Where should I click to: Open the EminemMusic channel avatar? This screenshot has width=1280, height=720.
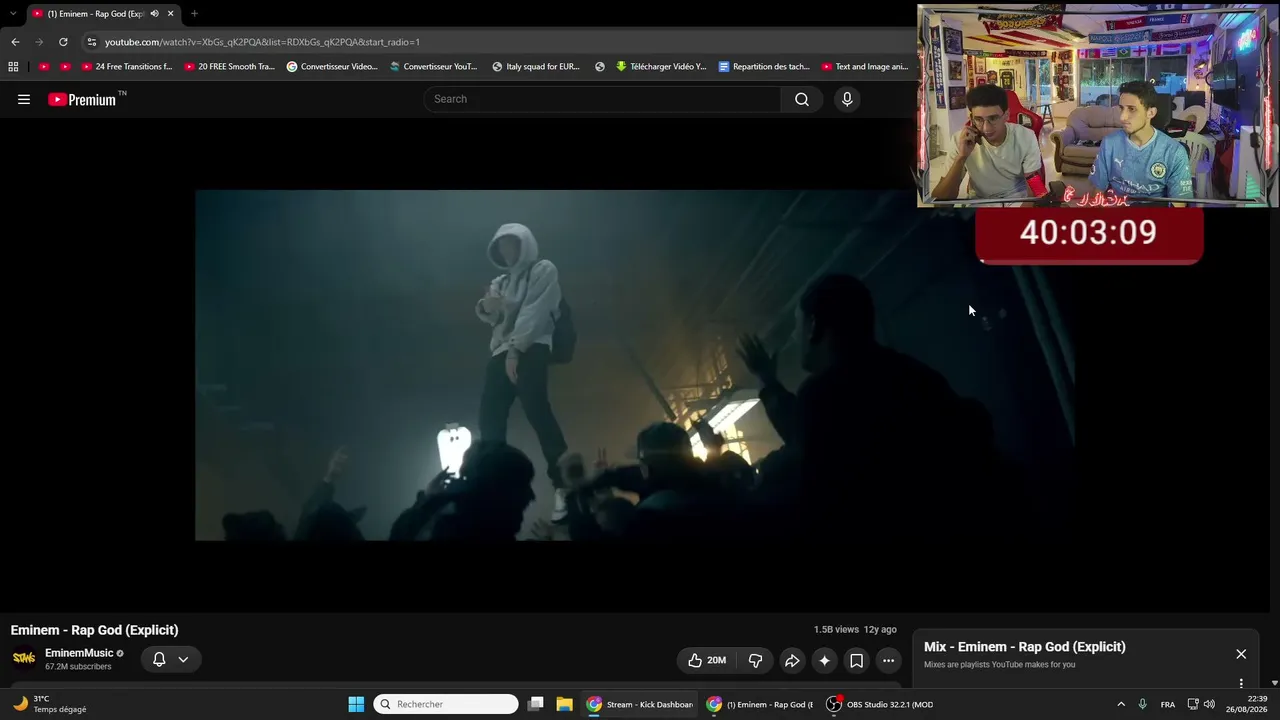click(24, 658)
